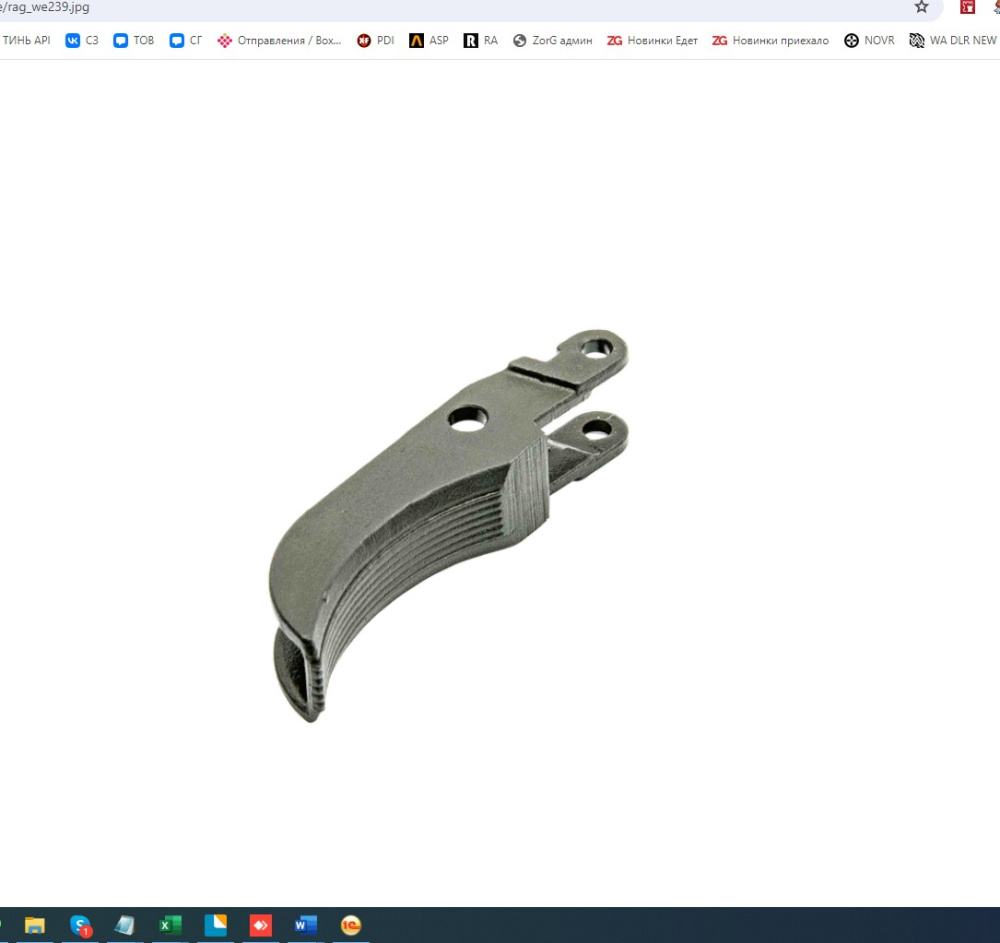Open the ZorG админ bookmark

(x=553, y=40)
